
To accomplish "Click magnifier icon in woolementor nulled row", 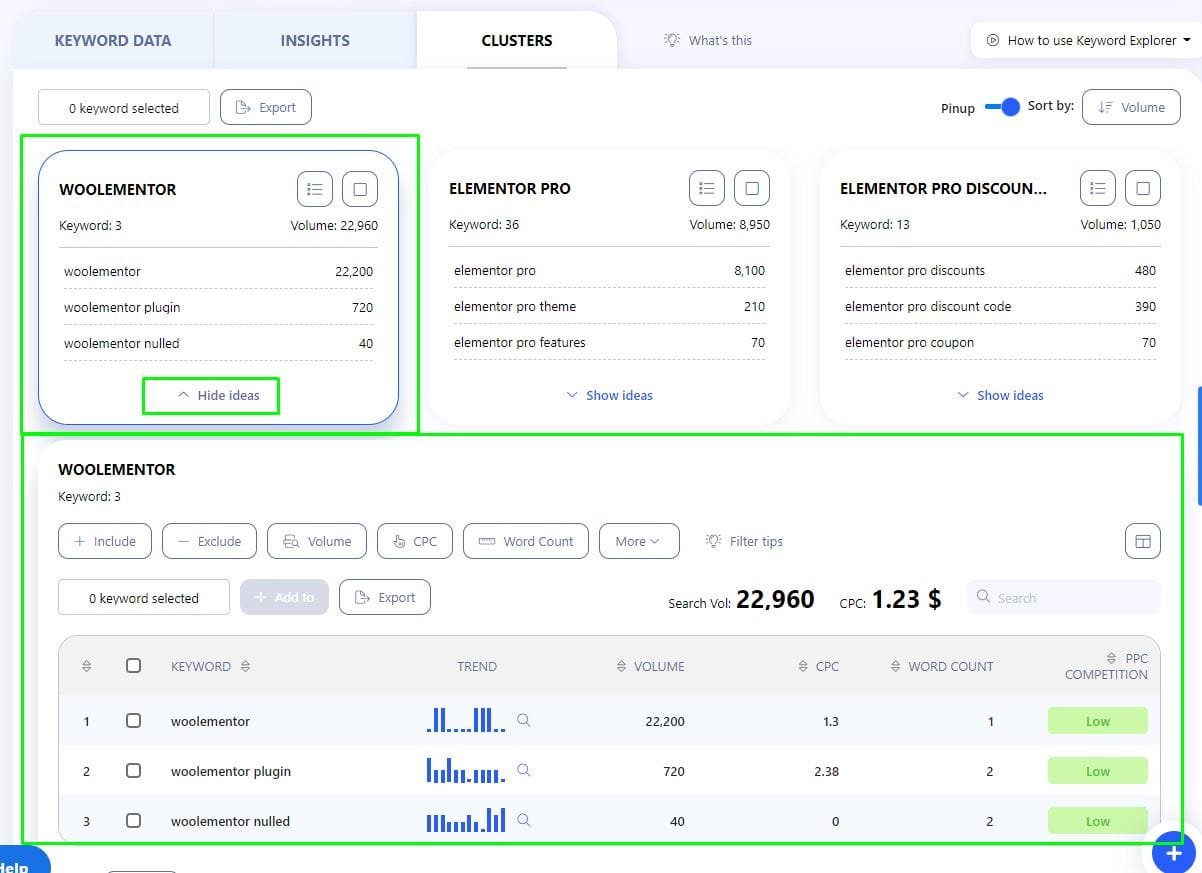I will [x=523, y=820].
